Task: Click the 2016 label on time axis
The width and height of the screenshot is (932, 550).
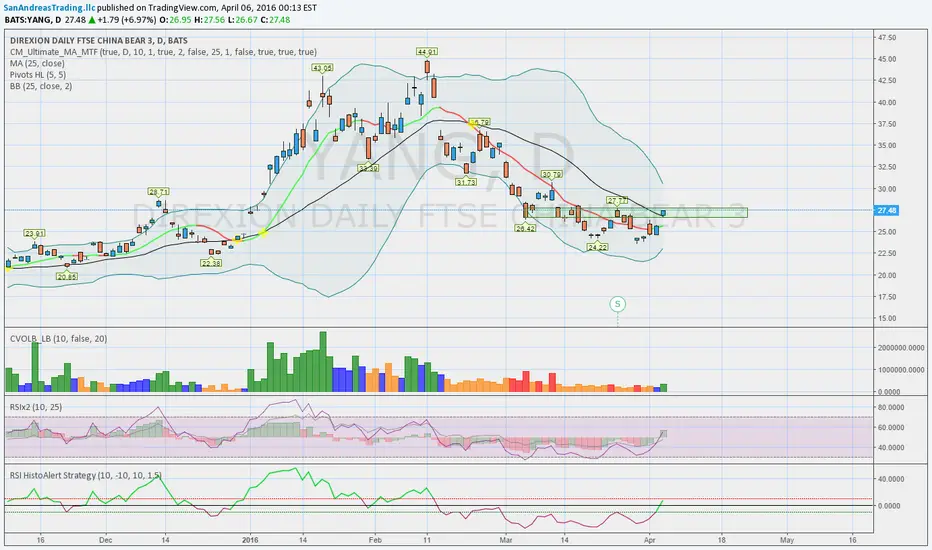Action: coord(250,540)
